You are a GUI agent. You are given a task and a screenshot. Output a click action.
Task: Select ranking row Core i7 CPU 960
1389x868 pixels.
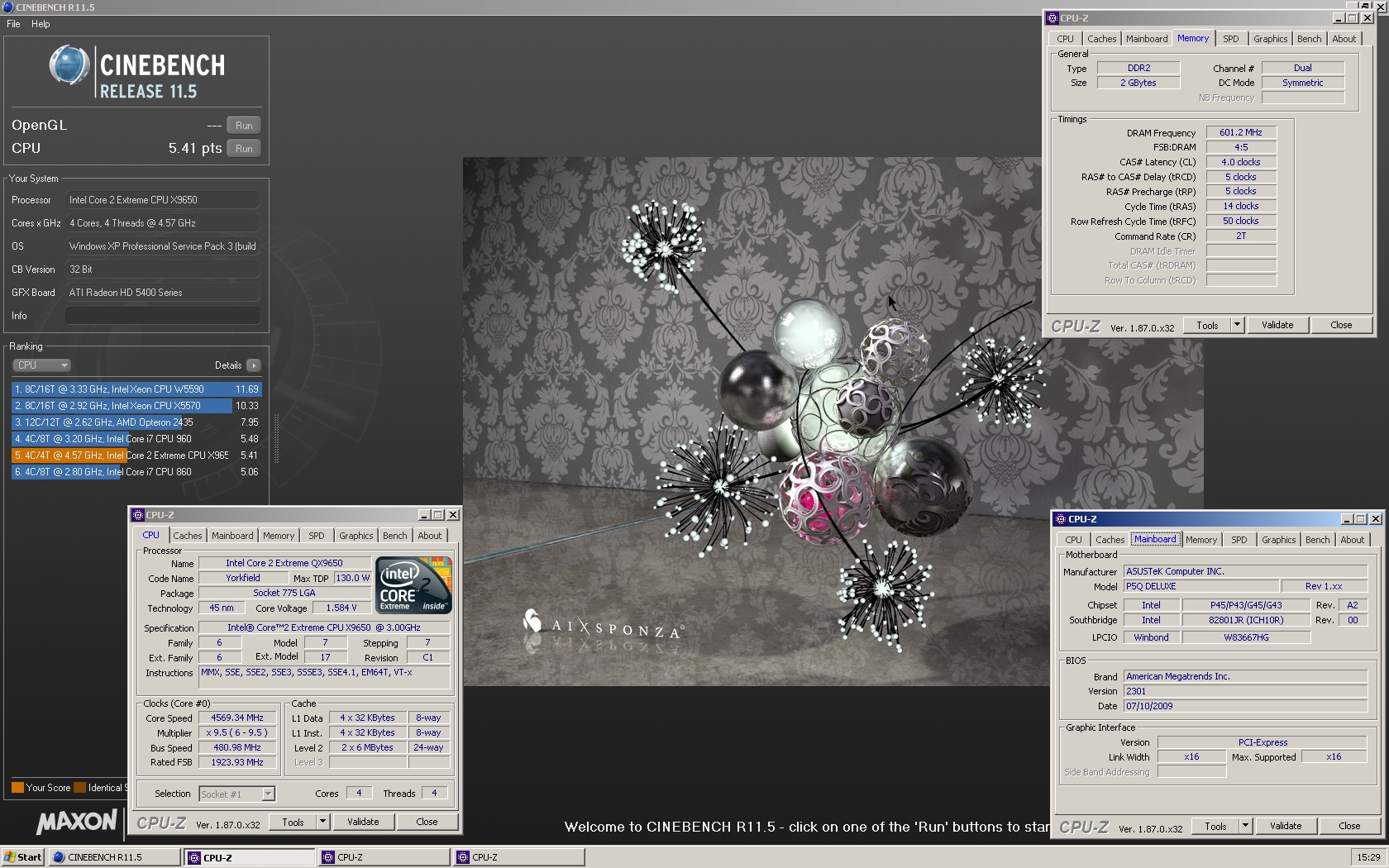(136, 439)
